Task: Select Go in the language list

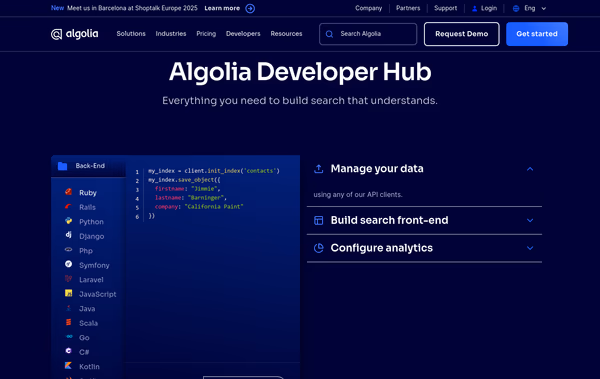Action: [x=84, y=338]
